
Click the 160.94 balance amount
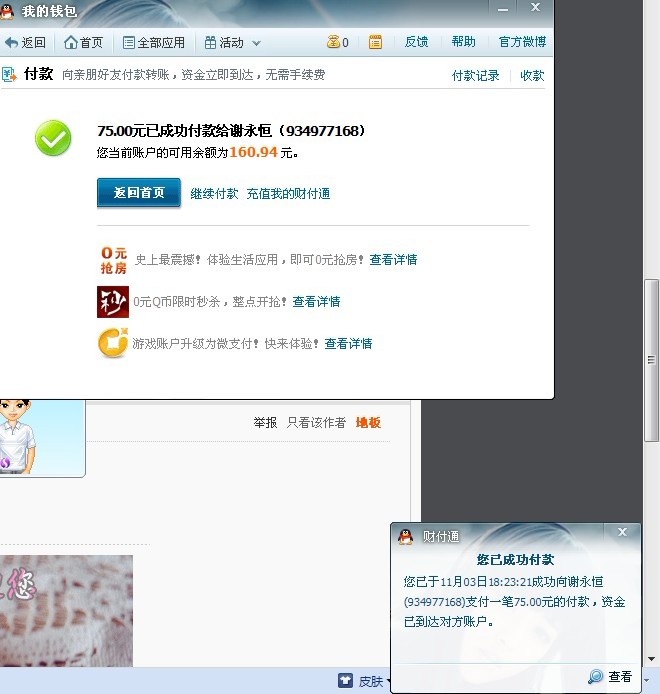coord(253,152)
